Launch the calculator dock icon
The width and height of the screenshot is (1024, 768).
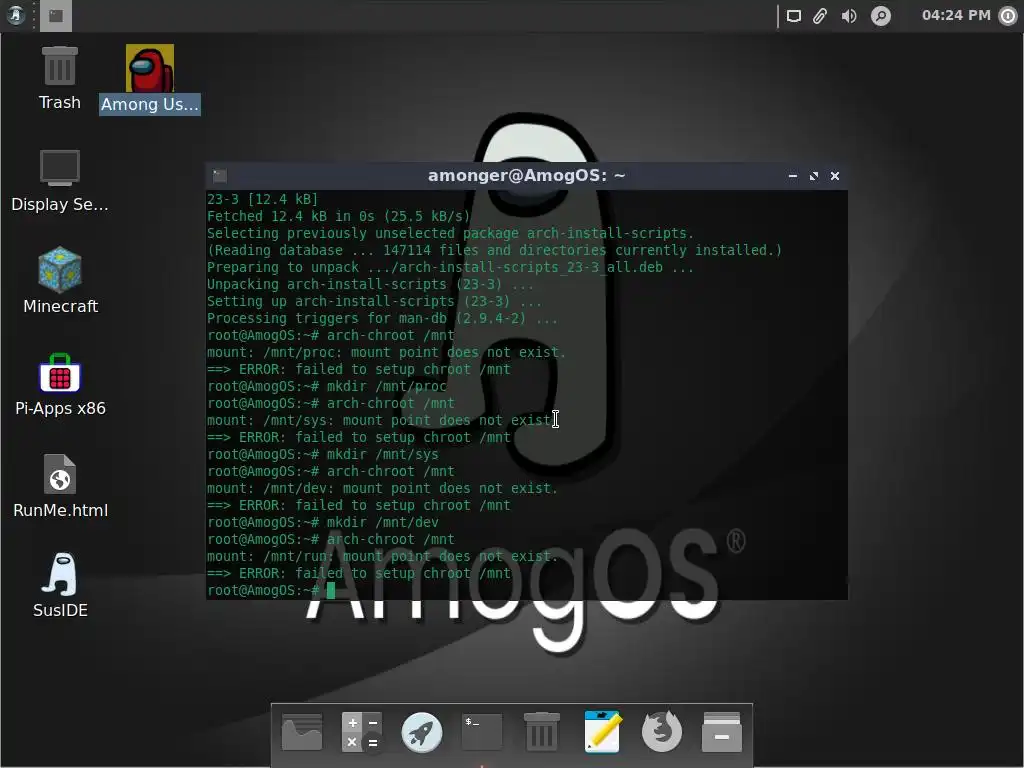(x=361, y=732)
